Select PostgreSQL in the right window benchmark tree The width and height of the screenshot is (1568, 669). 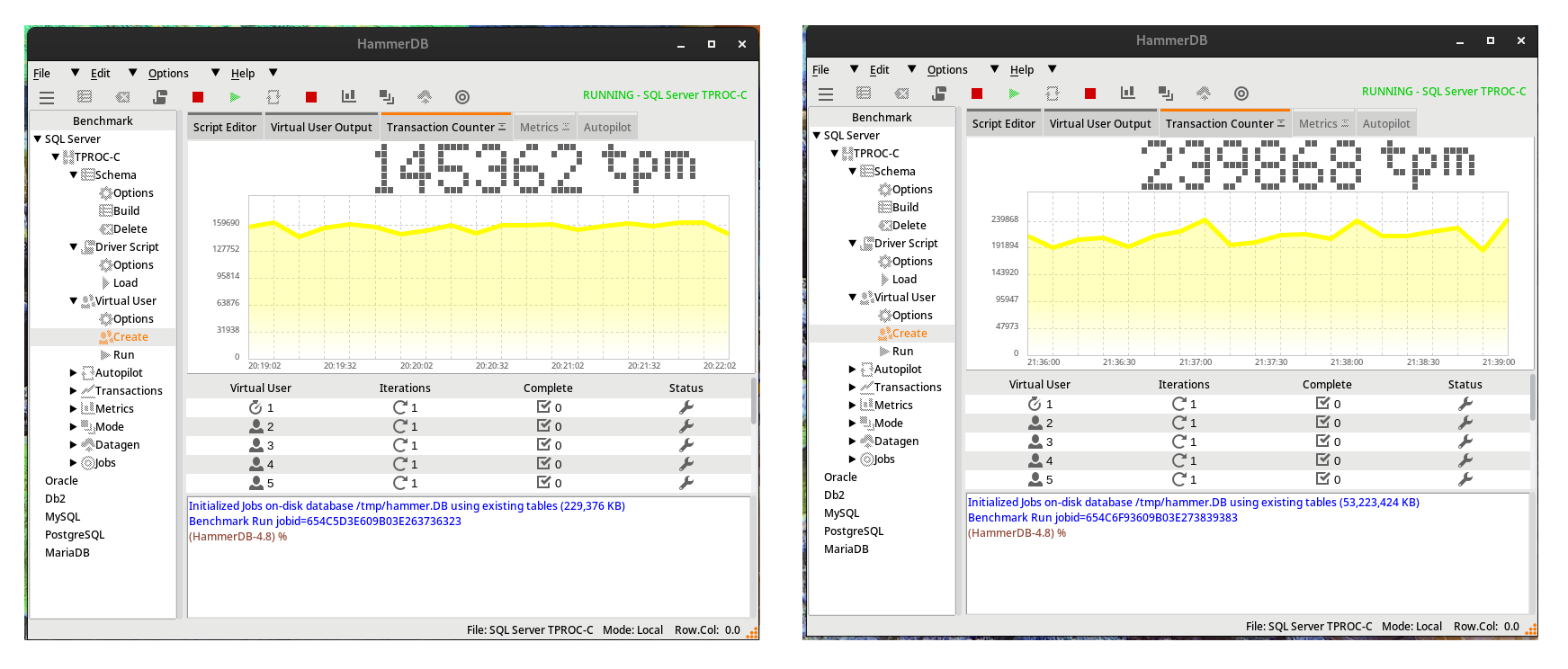(854, 531)
